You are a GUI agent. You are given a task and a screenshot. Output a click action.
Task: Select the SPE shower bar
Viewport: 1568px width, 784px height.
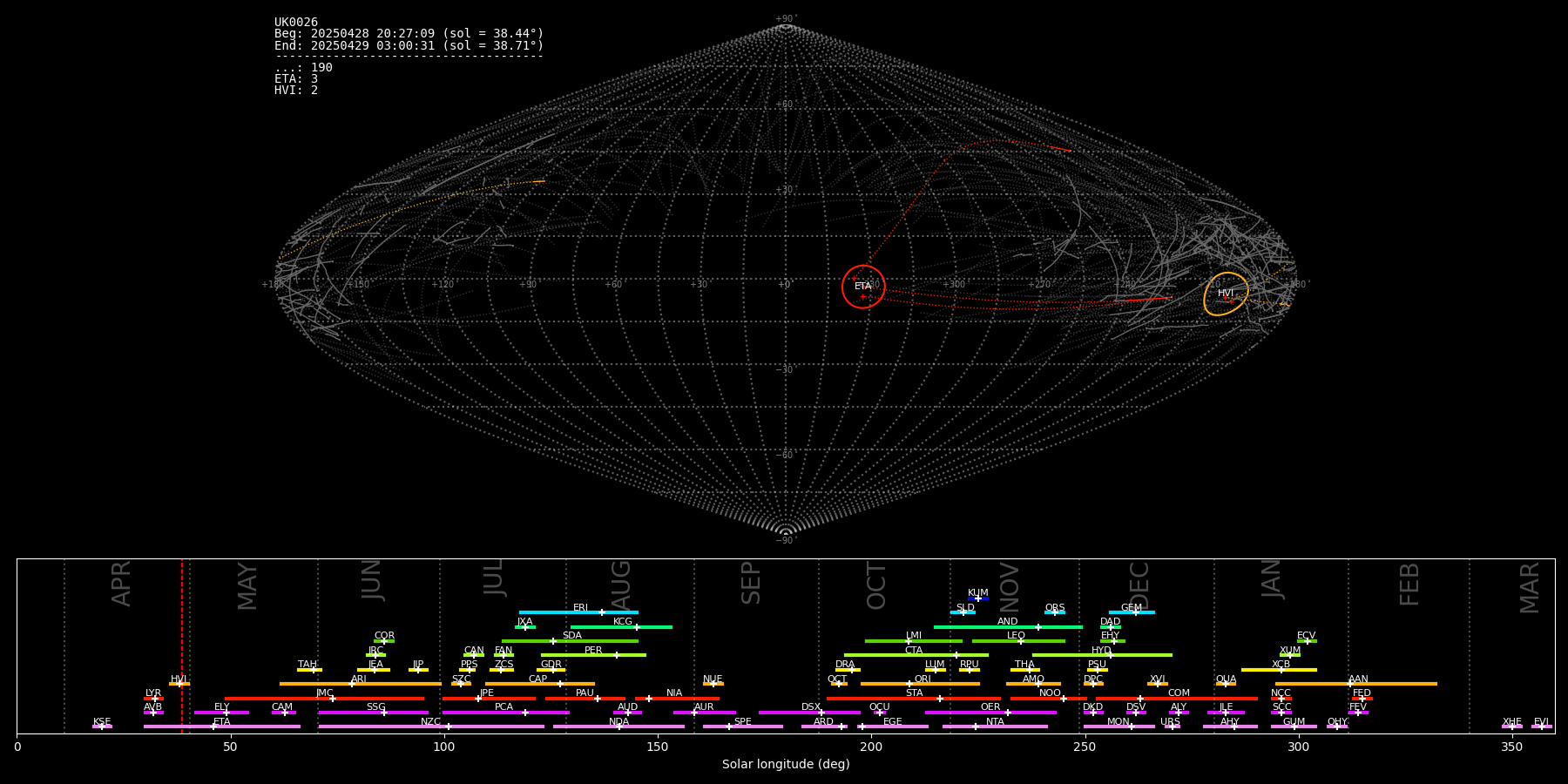coord(743,727)
